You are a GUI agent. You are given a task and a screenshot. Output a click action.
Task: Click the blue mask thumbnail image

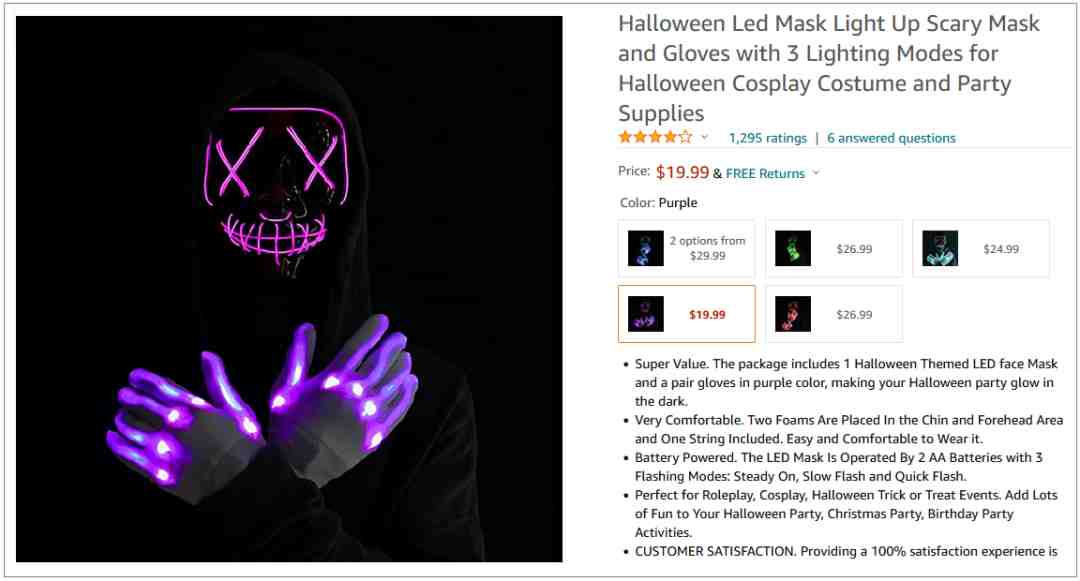pos(645,249)
